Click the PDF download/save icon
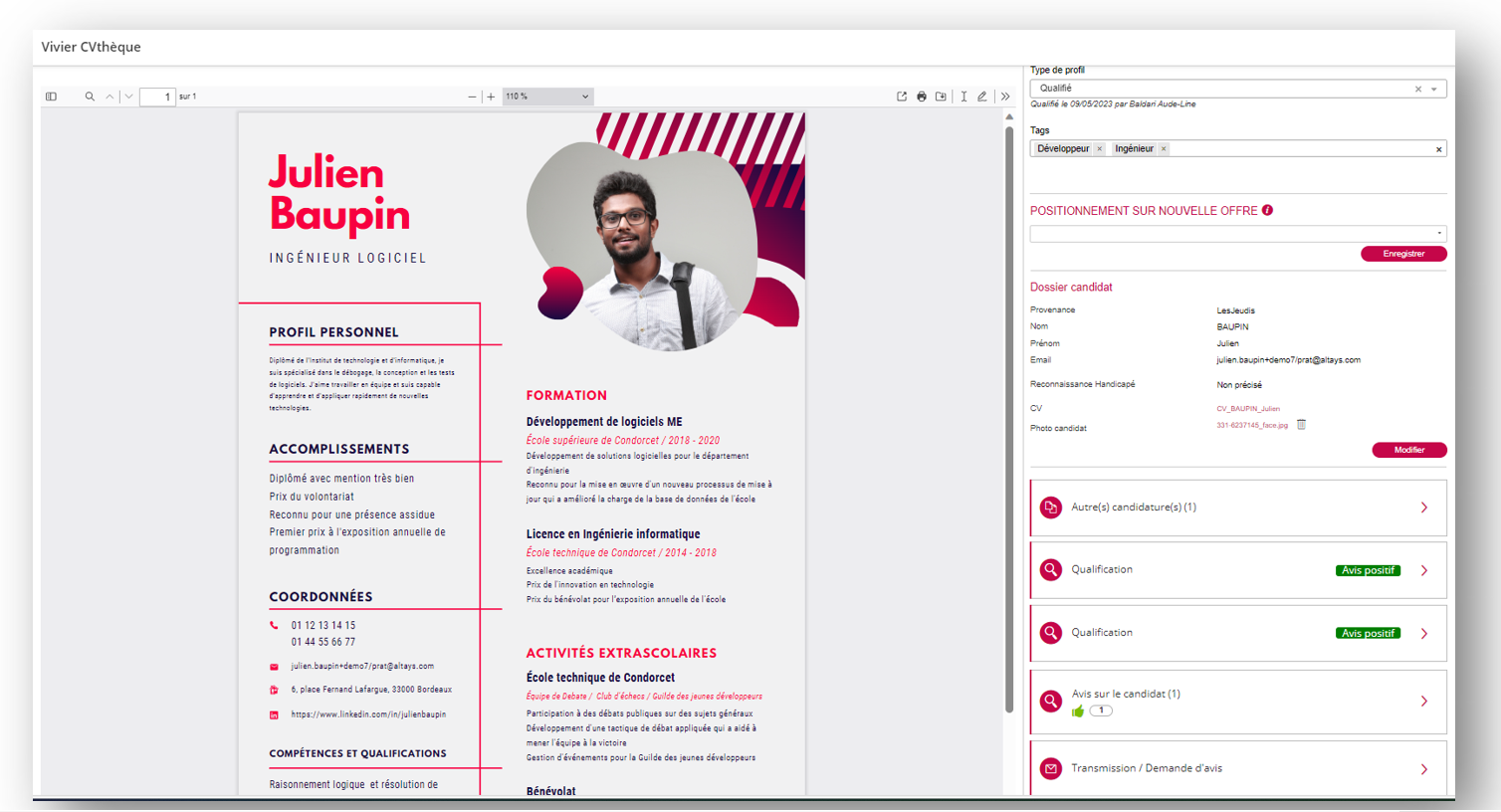The height and width of the screenshot is (812, 1501). (x=941, y=97)
